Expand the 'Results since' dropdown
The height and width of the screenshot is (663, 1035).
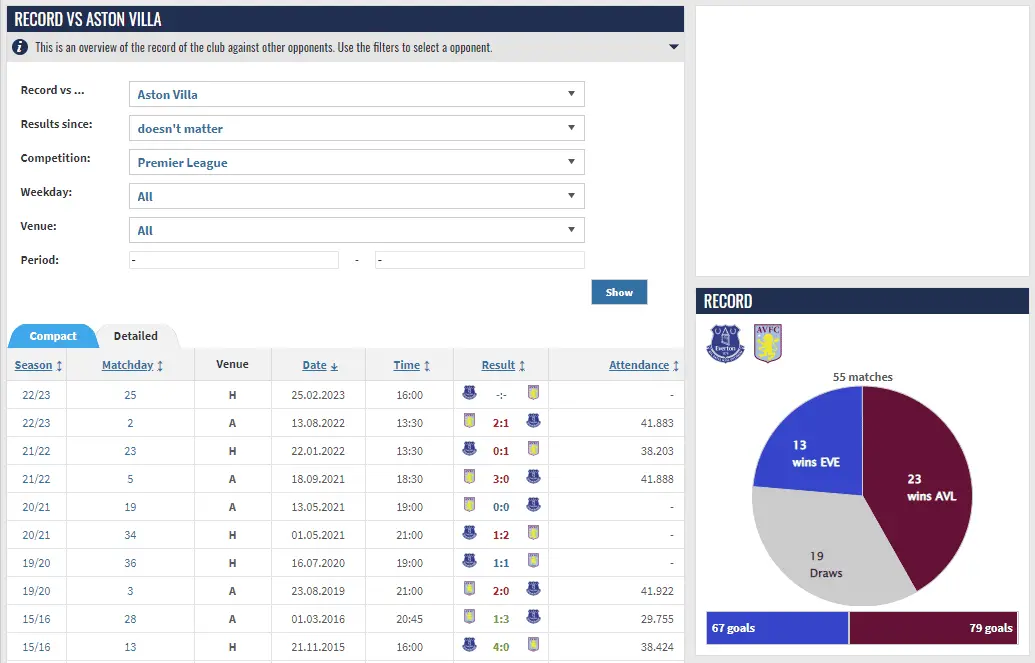356,128
